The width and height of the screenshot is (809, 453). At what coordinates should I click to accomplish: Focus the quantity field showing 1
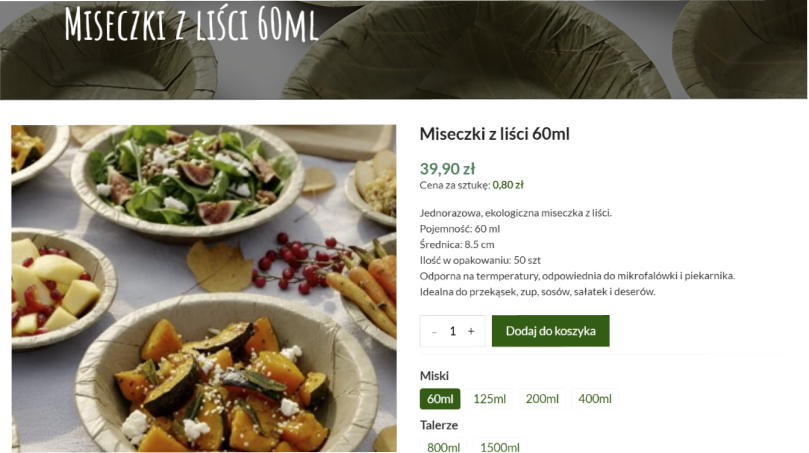tap(452, 331)
